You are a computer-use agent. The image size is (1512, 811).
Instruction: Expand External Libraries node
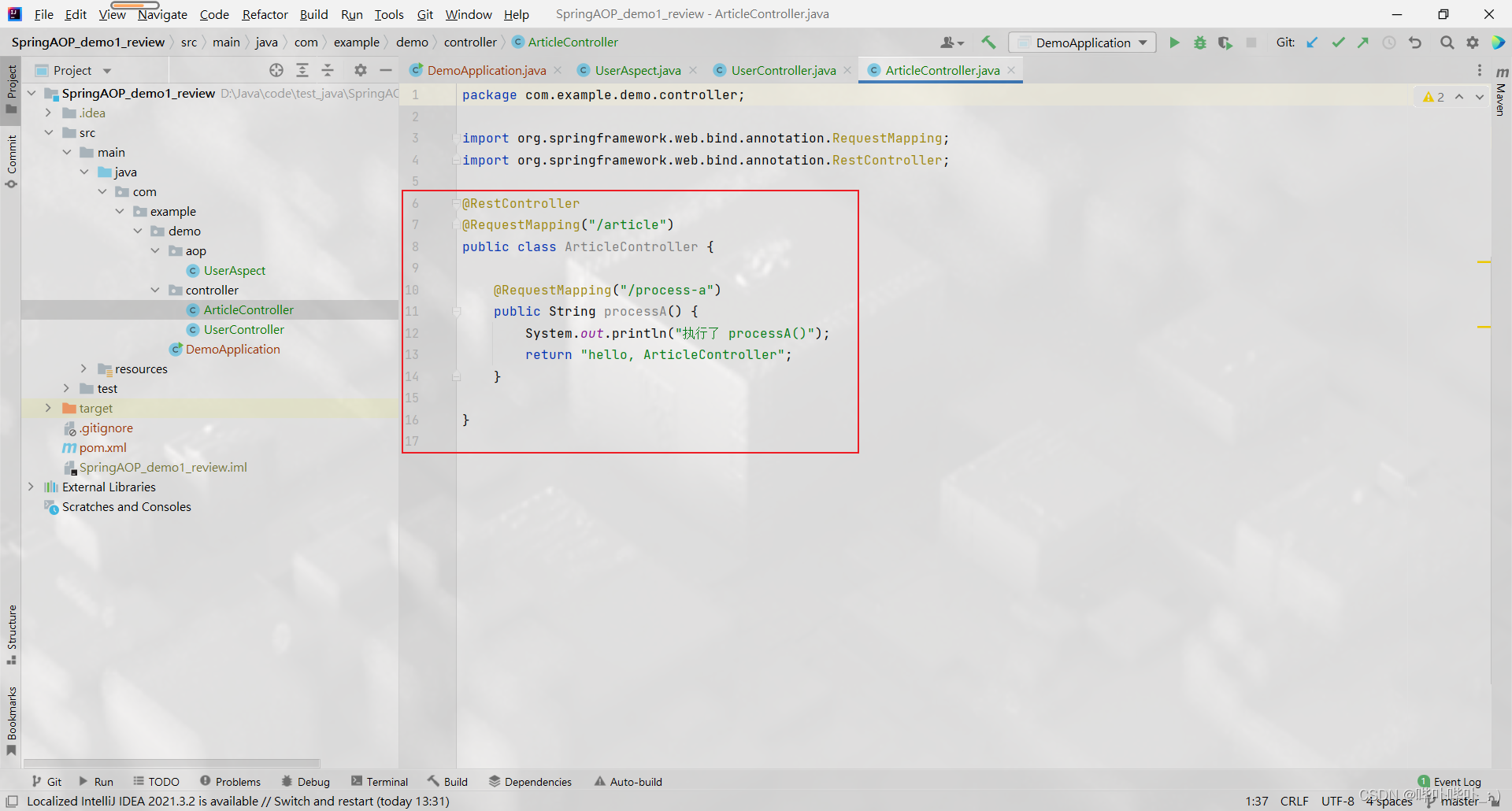31,487
